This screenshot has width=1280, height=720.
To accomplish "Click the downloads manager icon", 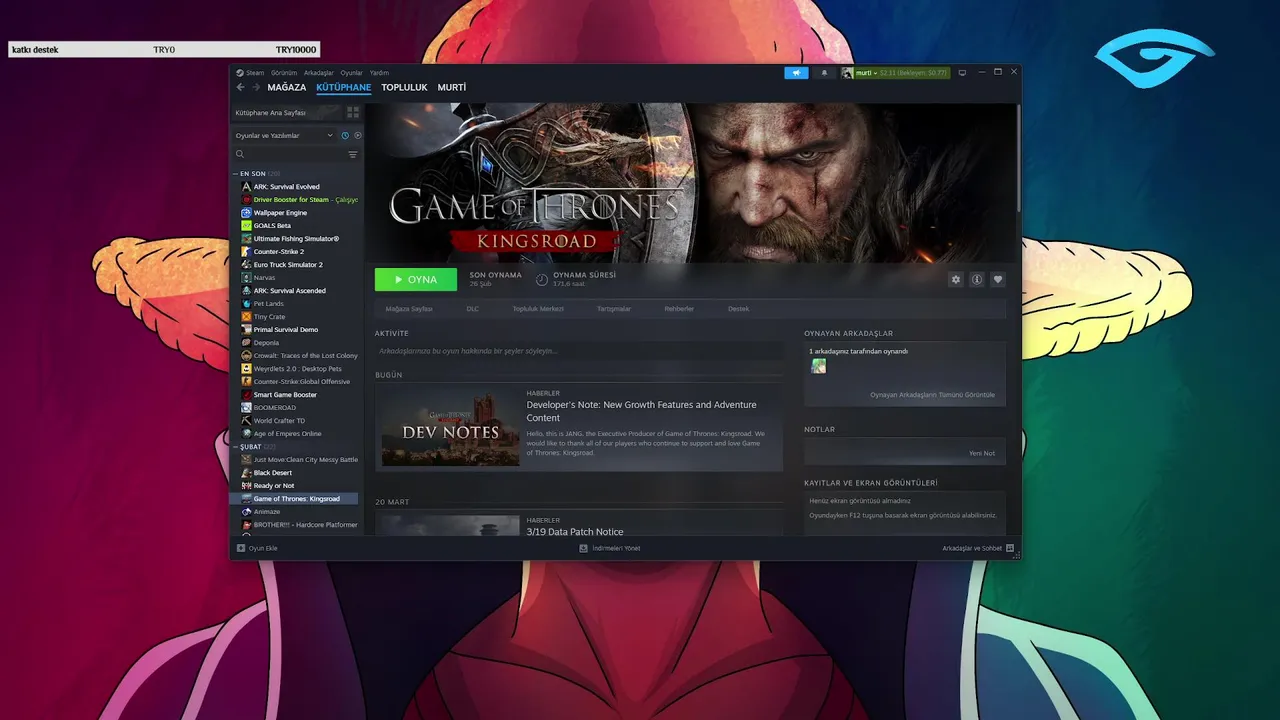I will point(584,548).
